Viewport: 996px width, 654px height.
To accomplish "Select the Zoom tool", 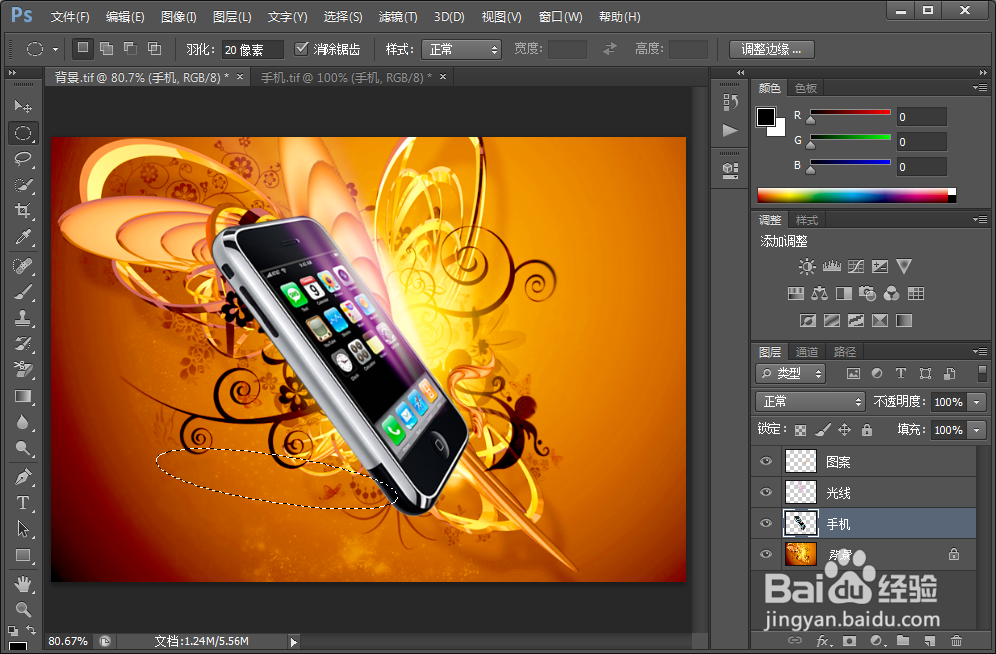I will [23, 610].
